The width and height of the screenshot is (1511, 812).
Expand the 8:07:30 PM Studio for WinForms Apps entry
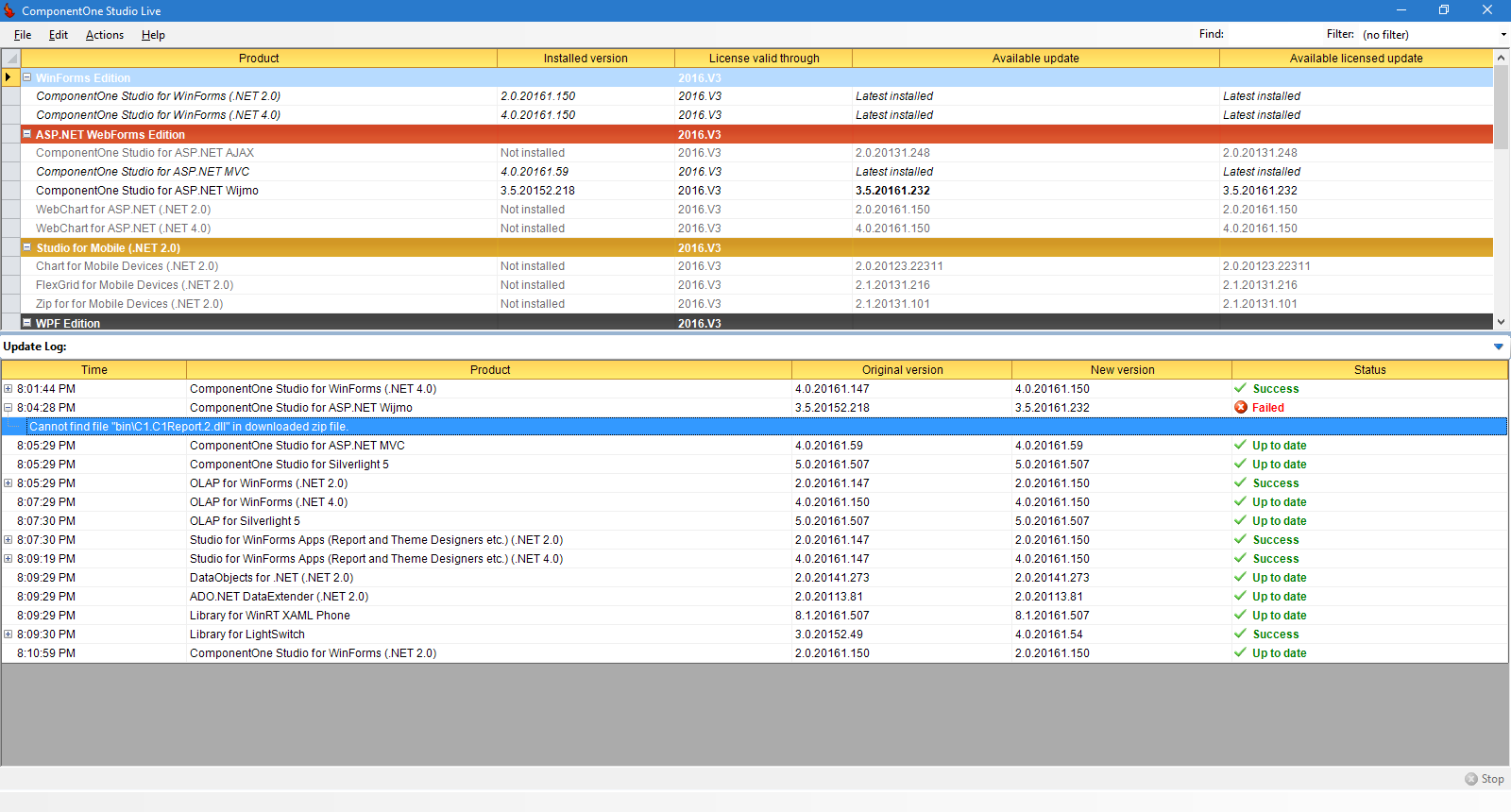click(x=8, y=539)
